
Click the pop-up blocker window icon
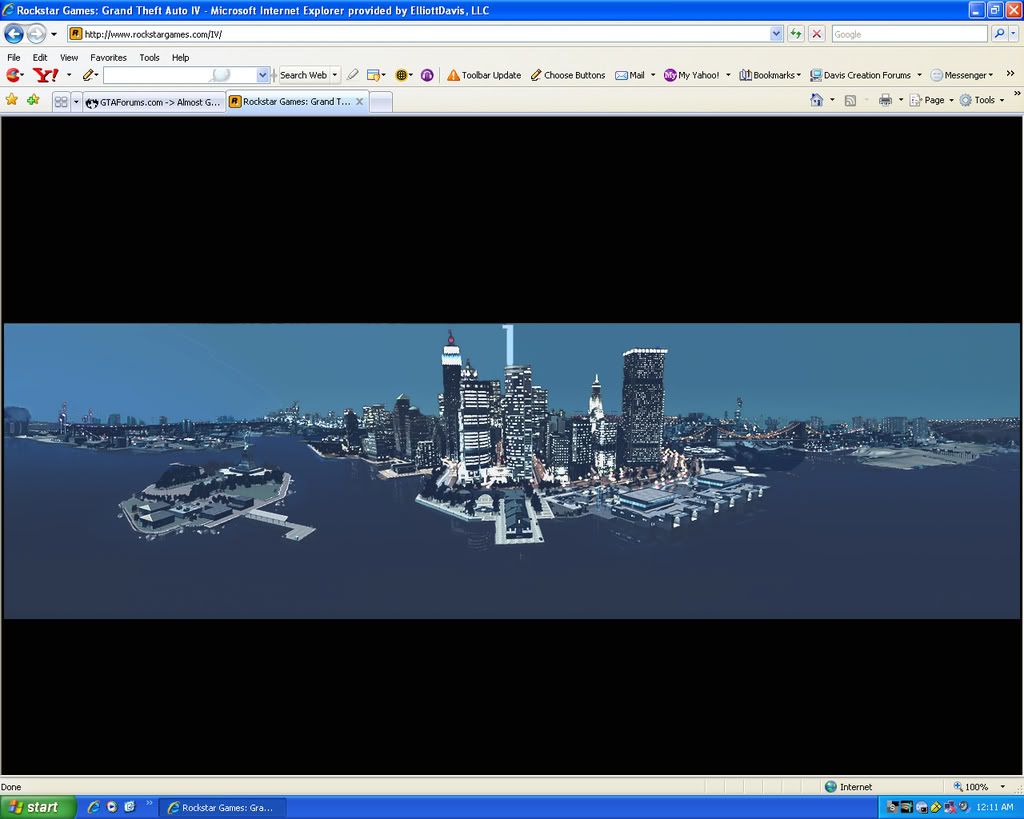click(374, 75)
